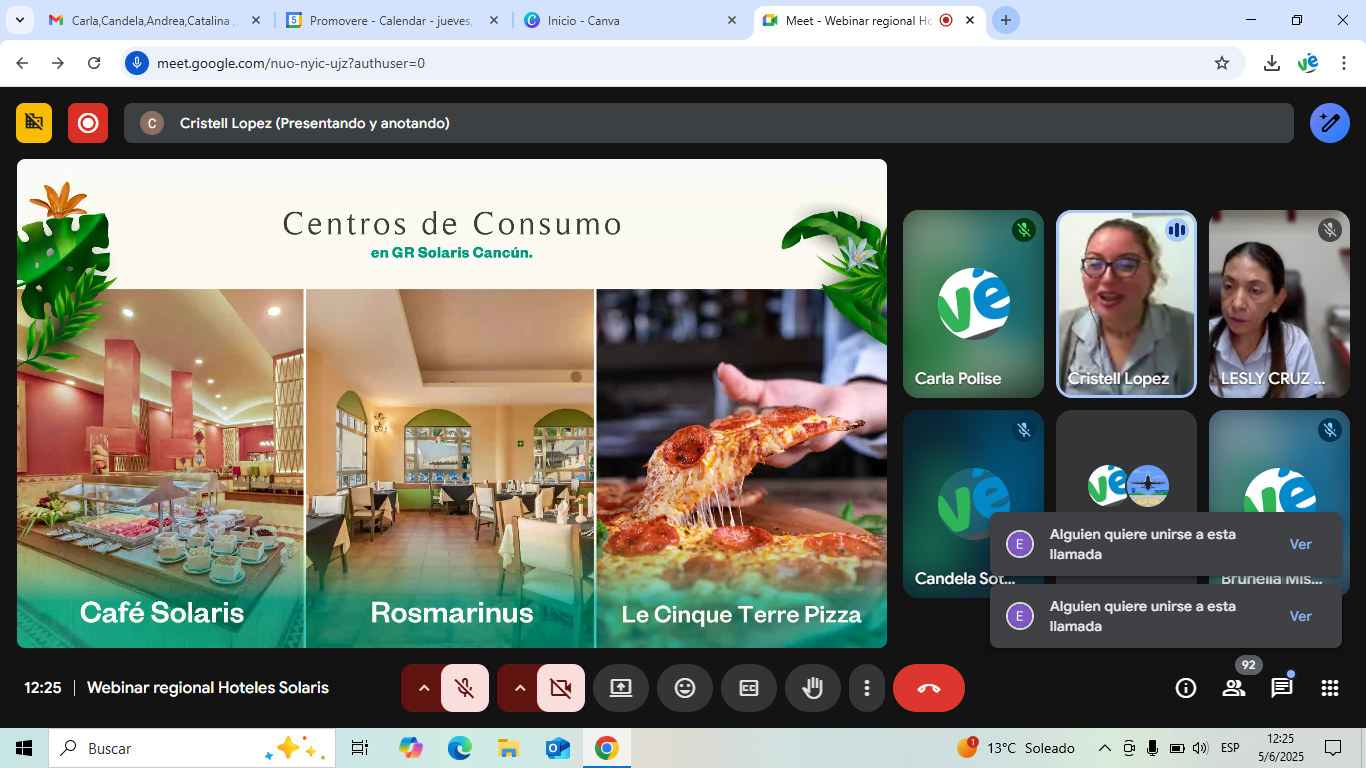Click the yellow presentation icon at top left
This screenshot has height=768, width=1366.
pos(34,123)
